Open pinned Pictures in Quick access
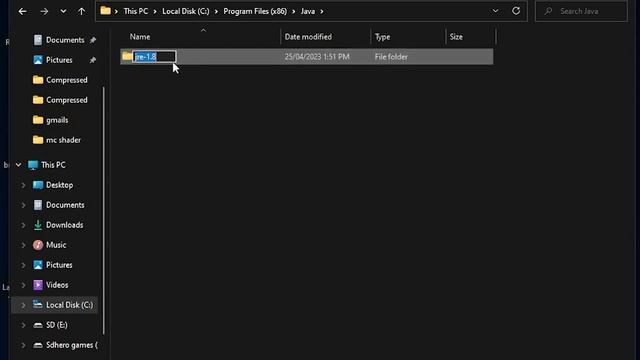640x360 pixels. pos(59,60)
